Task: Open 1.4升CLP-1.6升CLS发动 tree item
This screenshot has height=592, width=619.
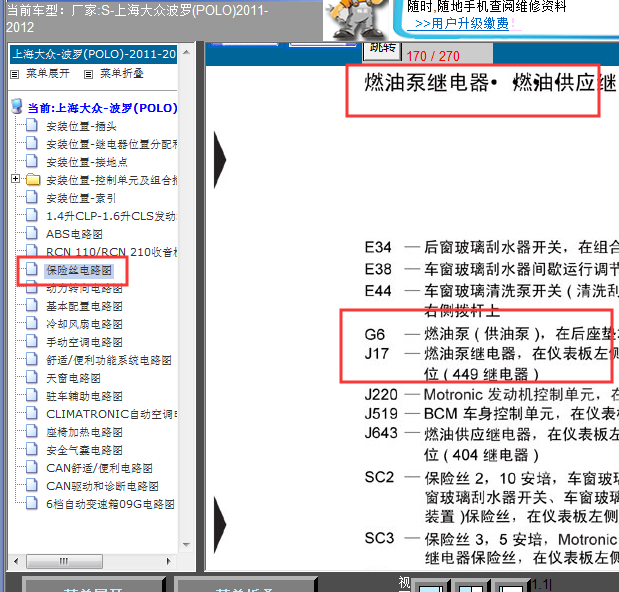Action: [x=111, y=216]
